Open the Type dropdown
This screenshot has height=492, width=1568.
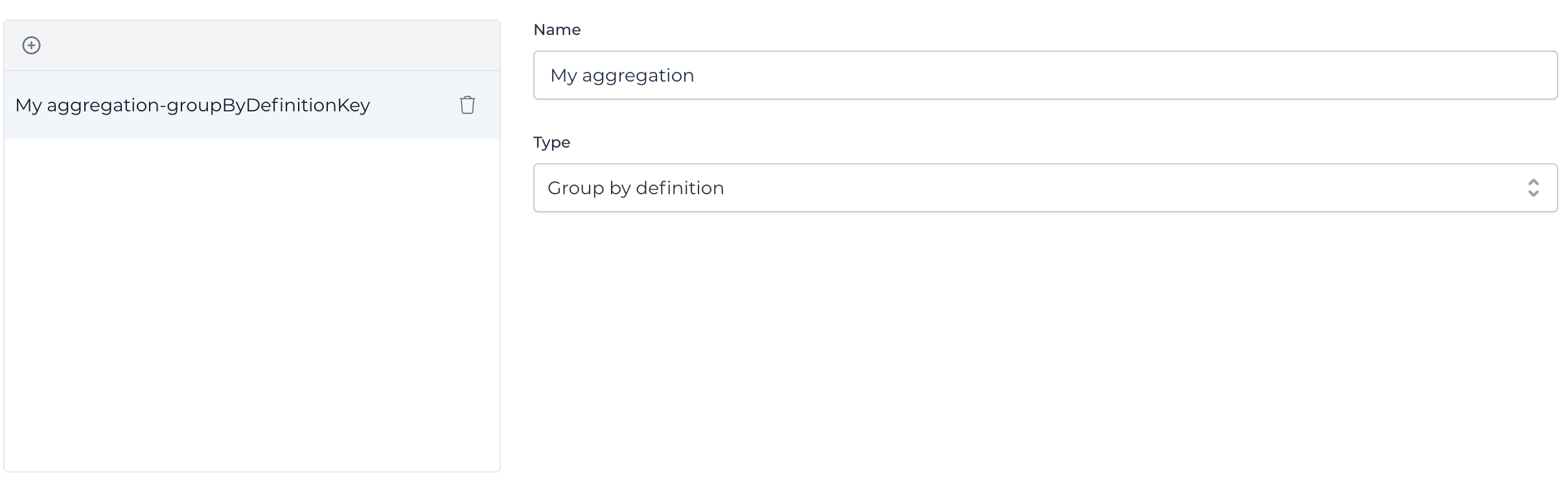(x=1044, y=188)
